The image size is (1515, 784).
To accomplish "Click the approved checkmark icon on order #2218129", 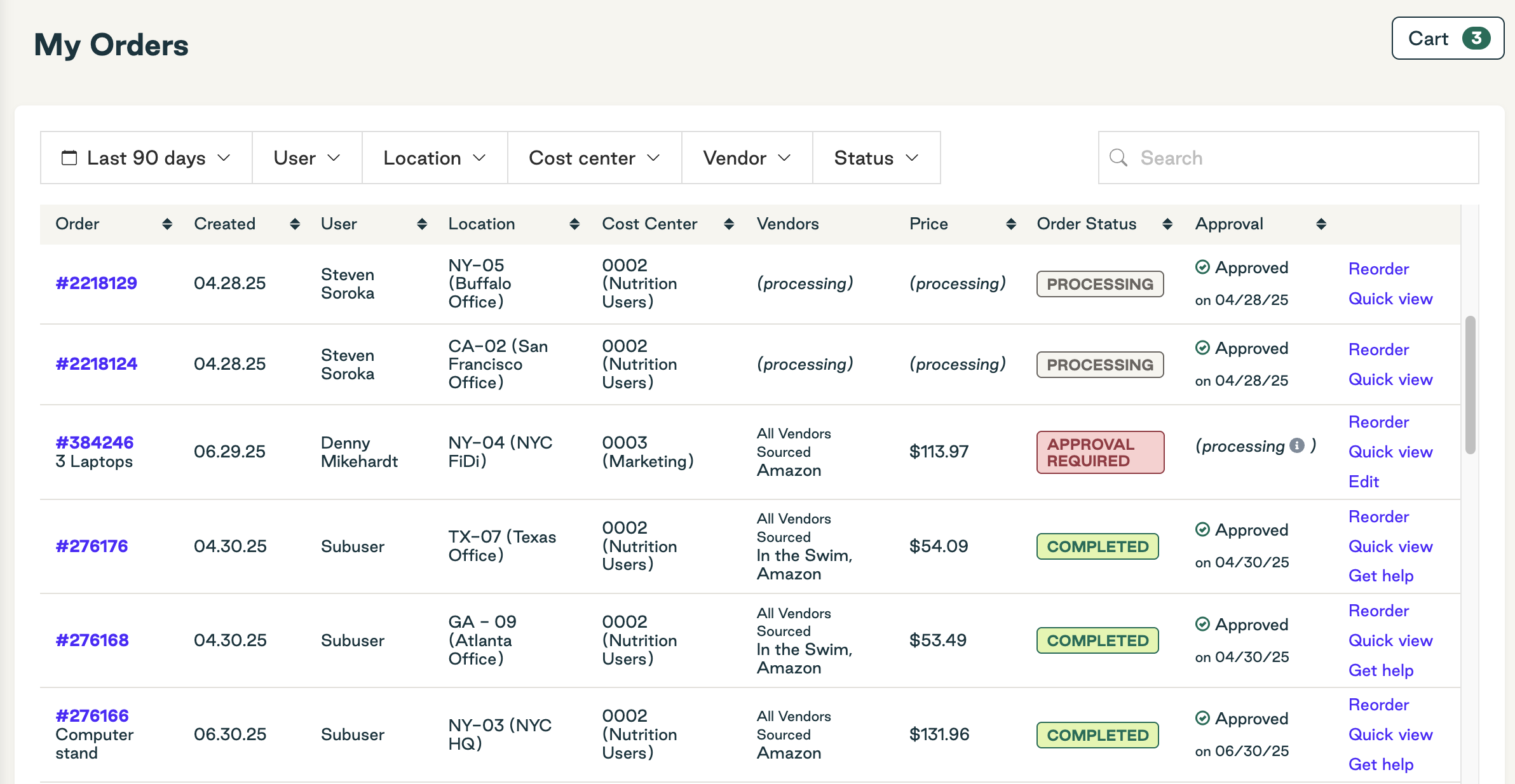I will tap(1203, 267).
